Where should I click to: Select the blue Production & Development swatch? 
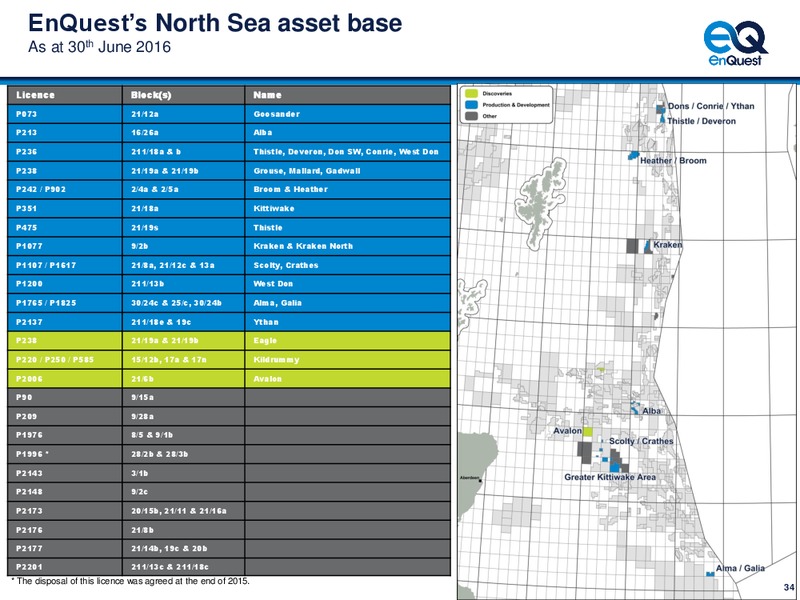coord(471,105)
